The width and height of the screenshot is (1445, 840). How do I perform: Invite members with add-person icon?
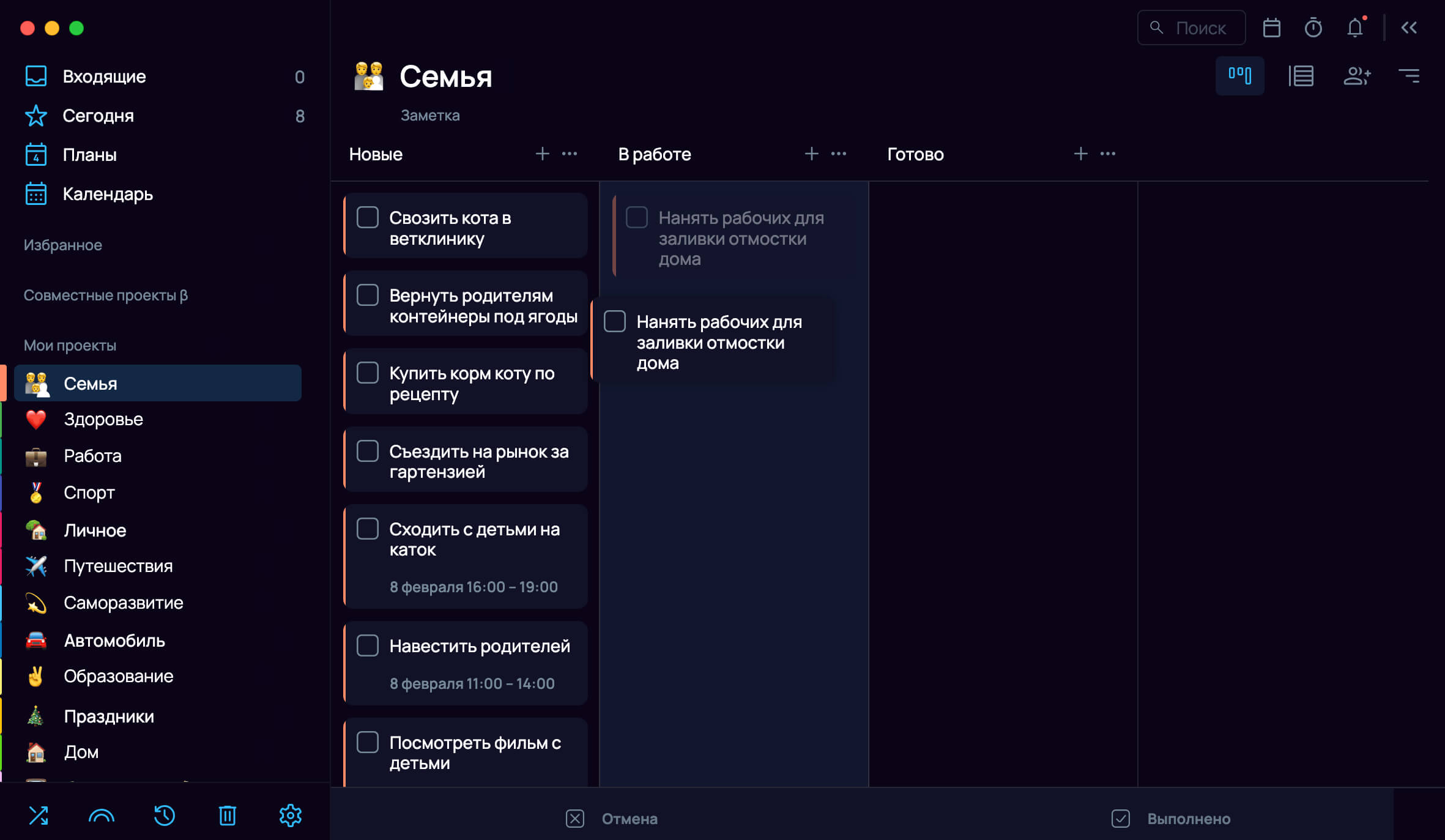tap(1357, 76)
